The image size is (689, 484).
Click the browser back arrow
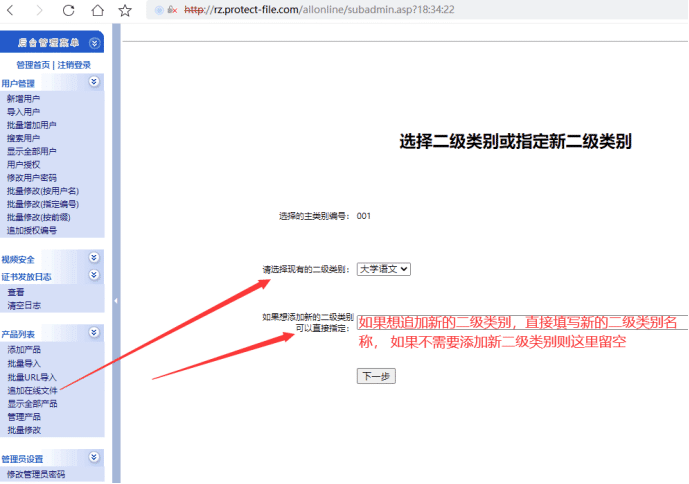(x=11, y=10)
